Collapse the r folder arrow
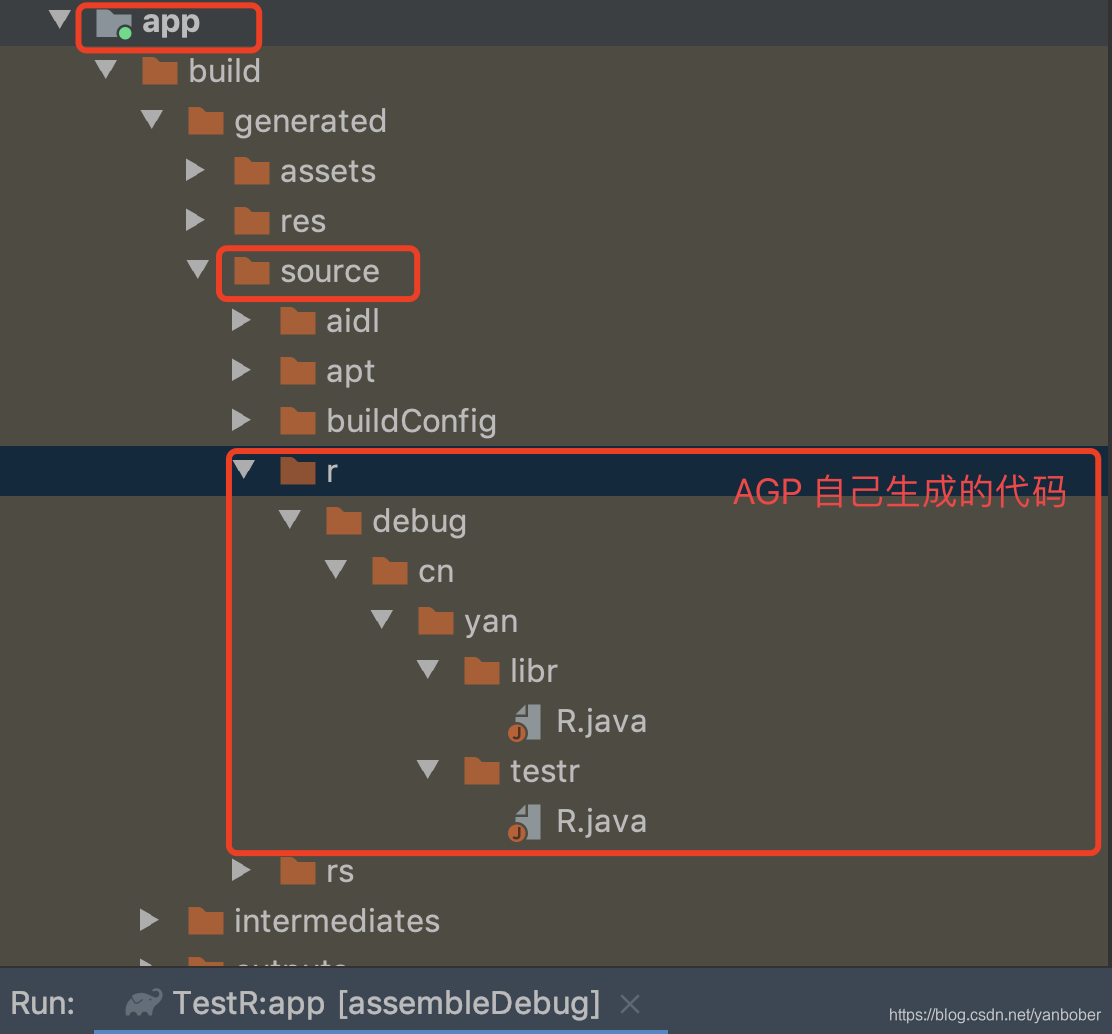This screenshot has height=1034, width=1112. (244, 469)
